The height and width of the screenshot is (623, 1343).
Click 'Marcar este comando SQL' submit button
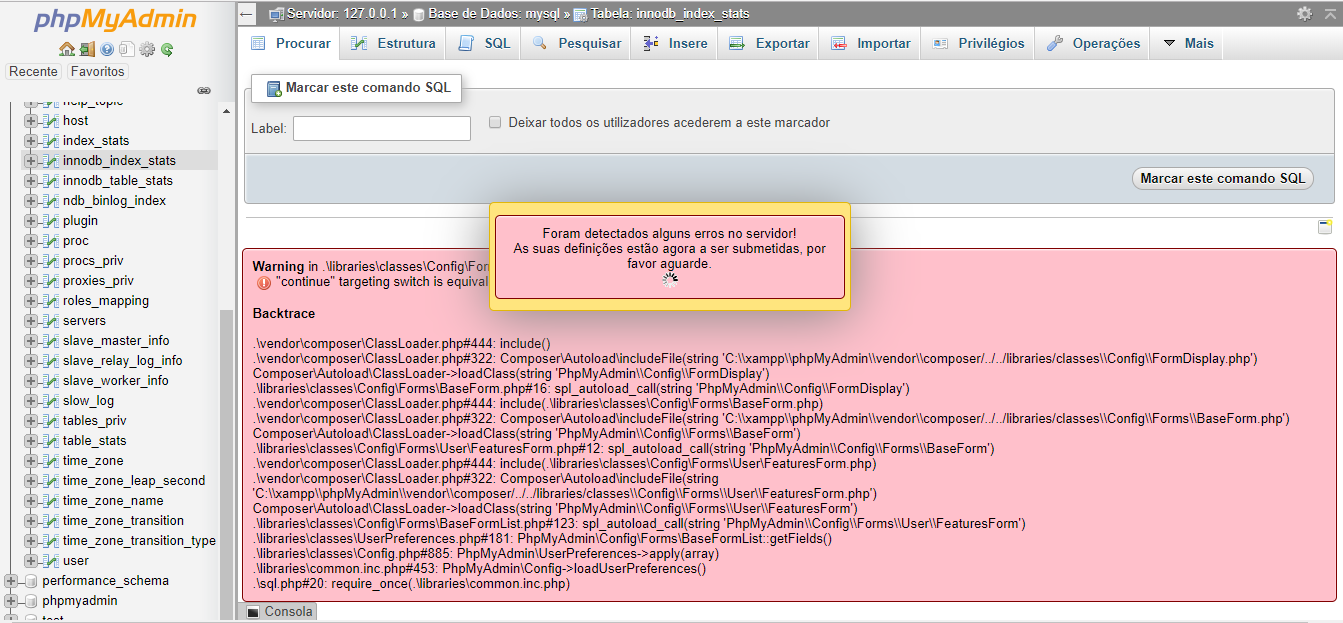[1223, 178]
